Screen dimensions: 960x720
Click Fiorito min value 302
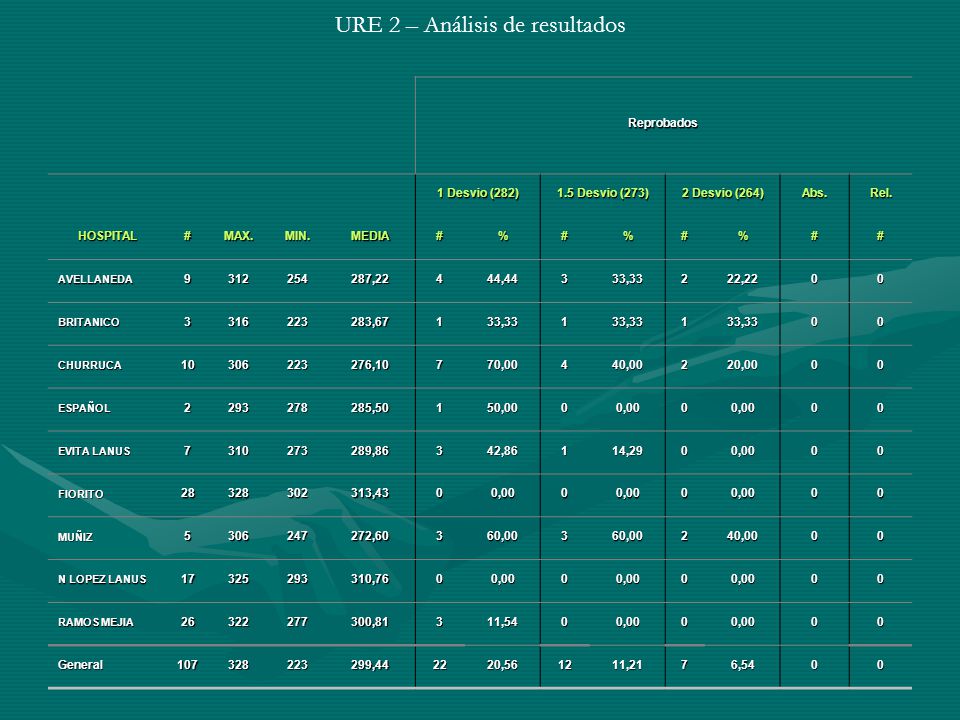pyautogui.click(x=297, y=493)
